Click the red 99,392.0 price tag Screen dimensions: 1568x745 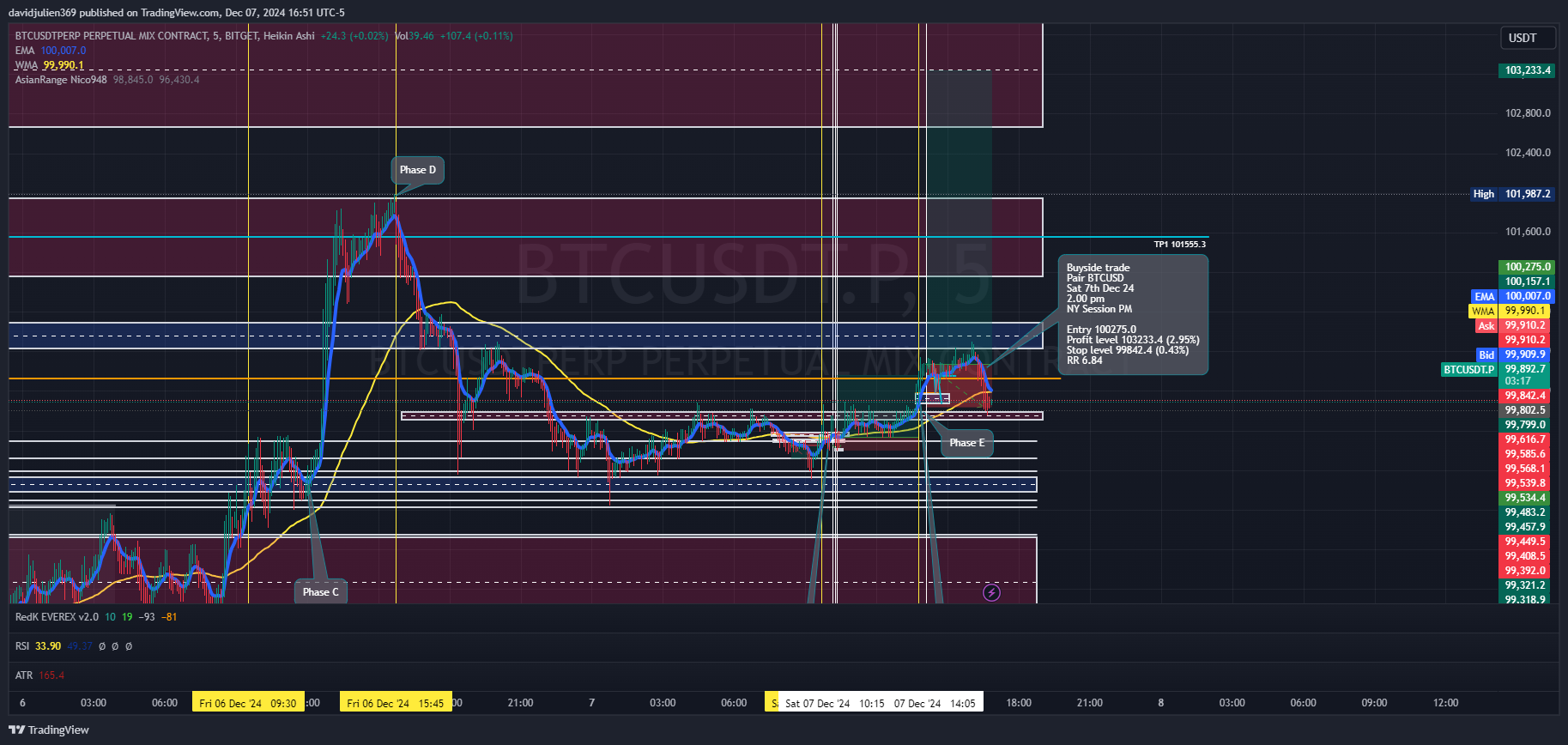(1525, 571)
